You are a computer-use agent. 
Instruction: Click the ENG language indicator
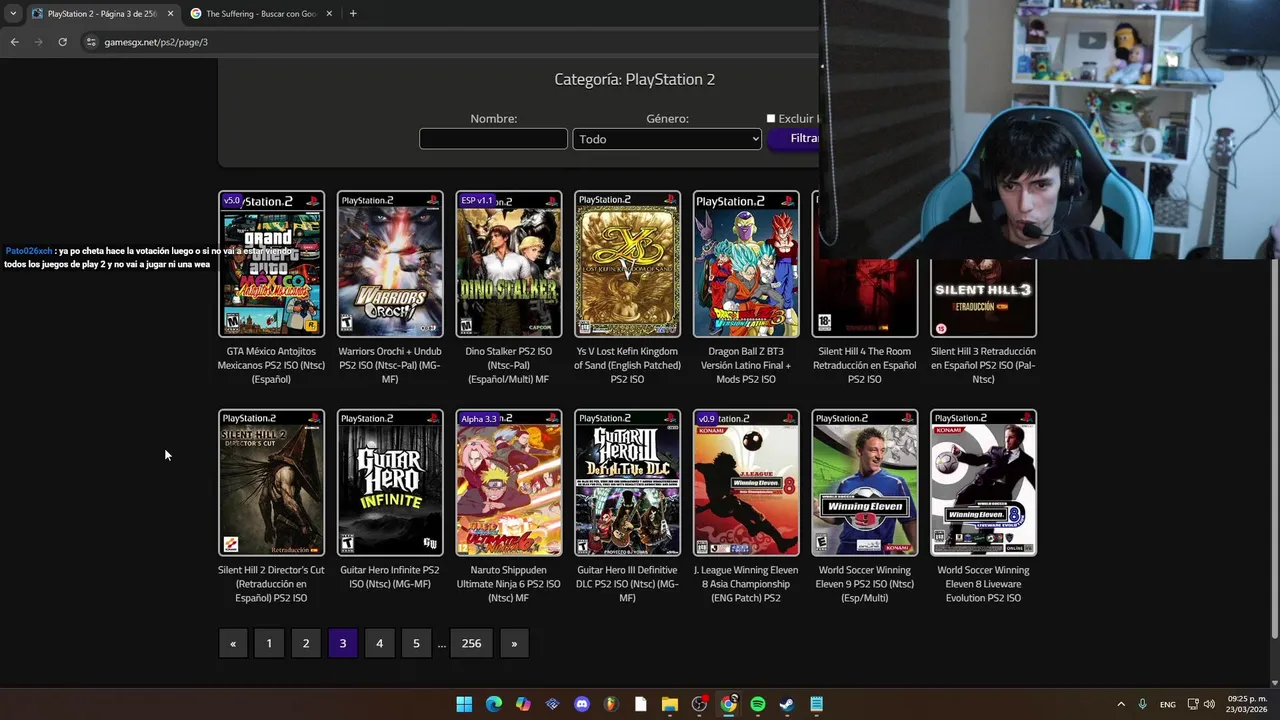[x=1168, y=704]
